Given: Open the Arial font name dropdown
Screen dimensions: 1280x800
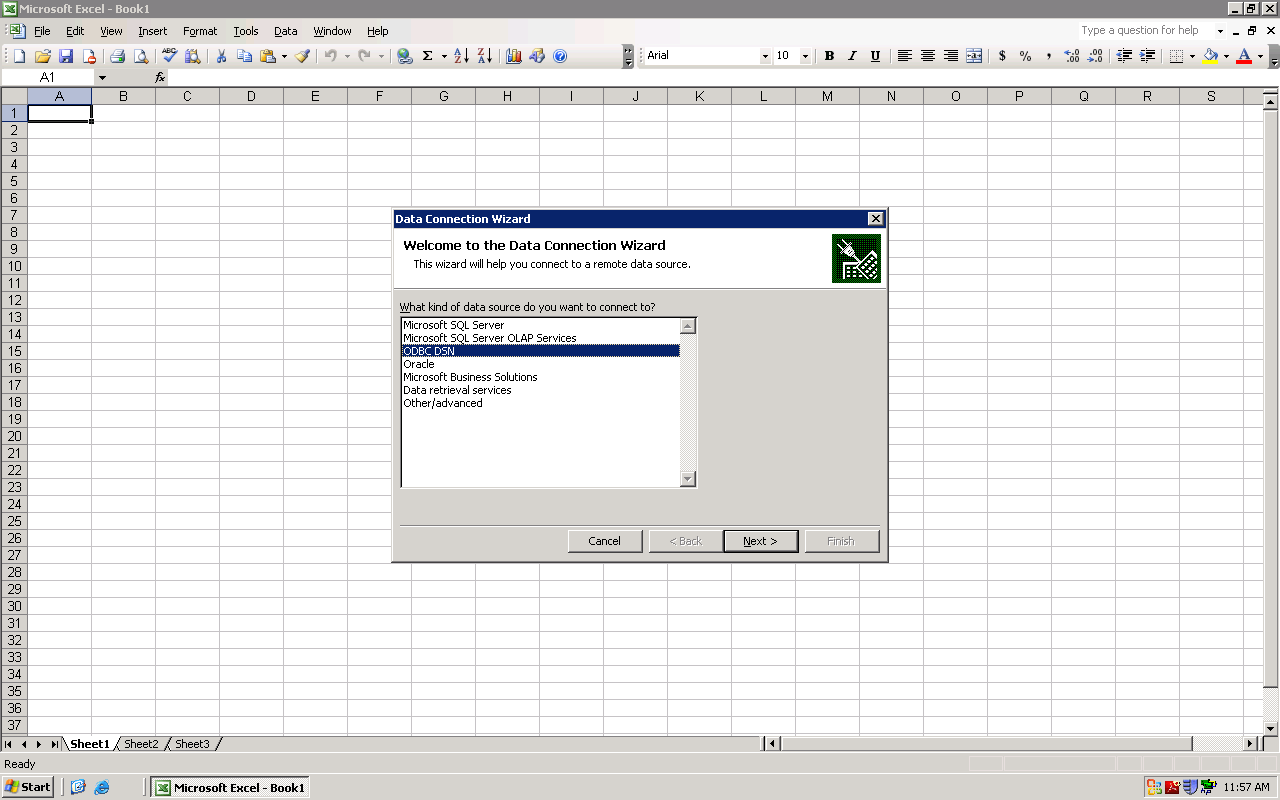Looking at the screenshot, I should click(x=766, y=56).
